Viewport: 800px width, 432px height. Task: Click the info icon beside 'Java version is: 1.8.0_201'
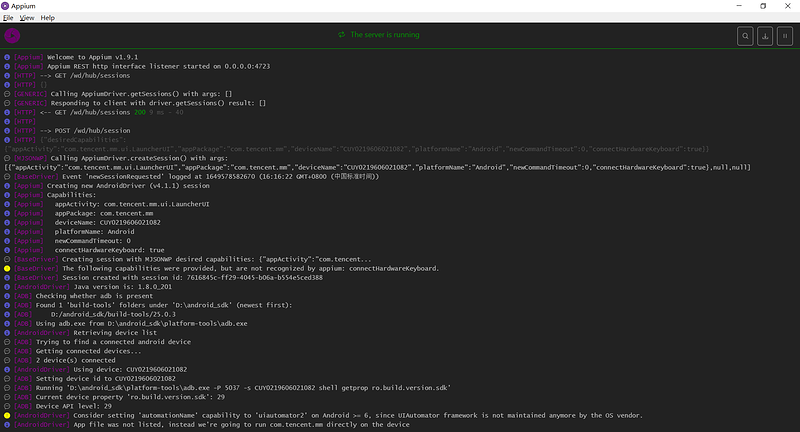tap(7, 287)
